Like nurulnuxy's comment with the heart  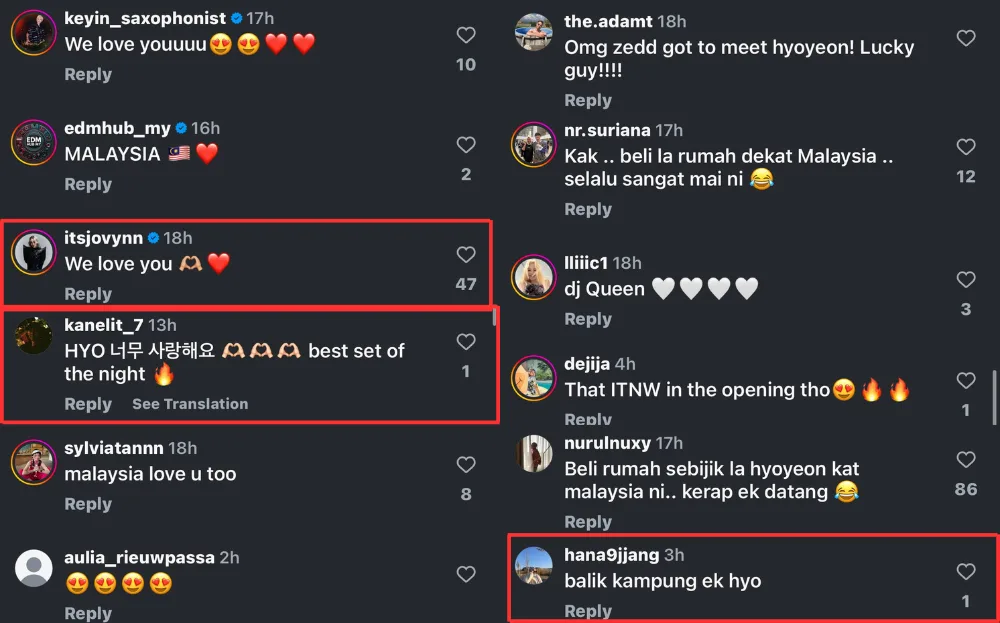[x=966, y=460]
